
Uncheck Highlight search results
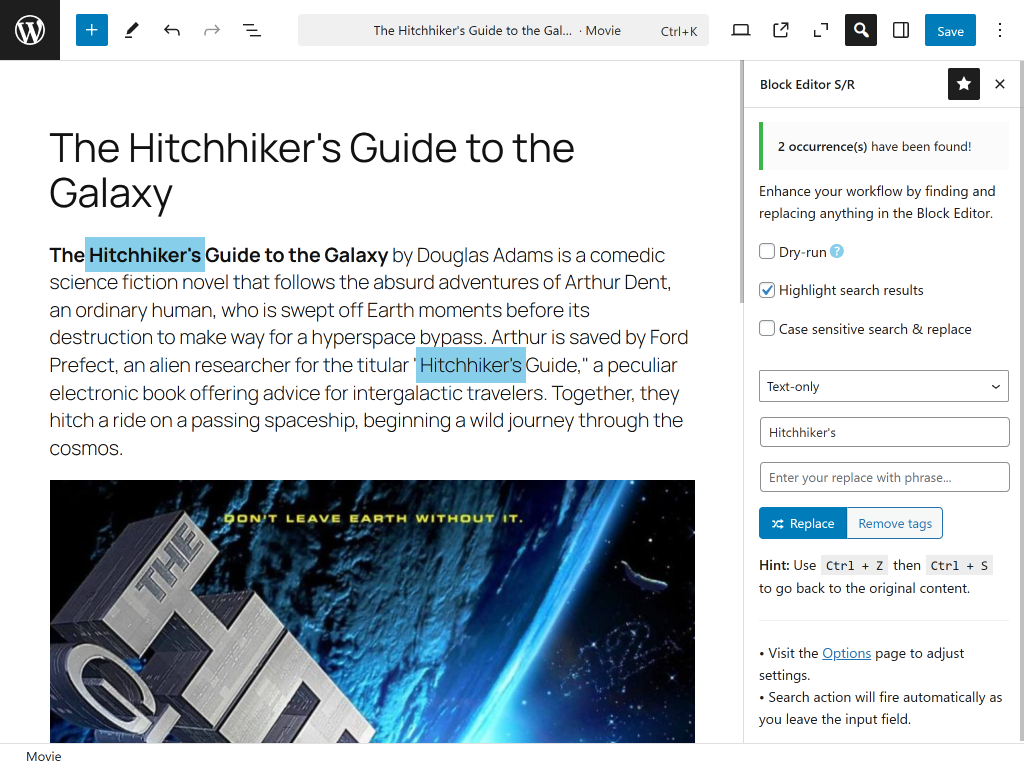point(767,290)
